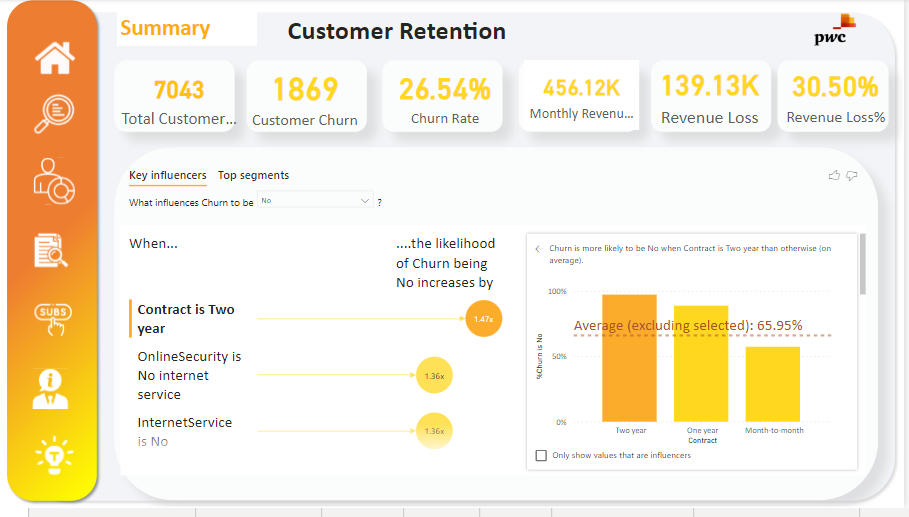Screen dimensions: 909x517
Task: Select the Key influencers tab
Action: pyautogui.click(x=167, y=175)
